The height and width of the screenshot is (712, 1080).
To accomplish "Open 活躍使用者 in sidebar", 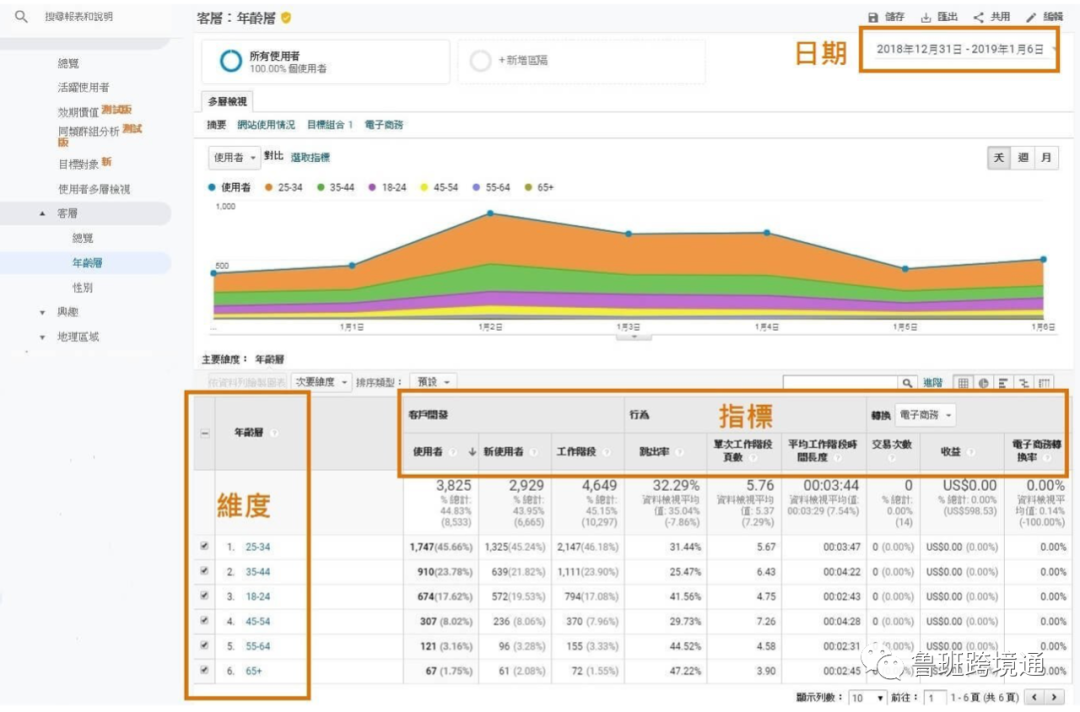I will (x=83, y=87).
